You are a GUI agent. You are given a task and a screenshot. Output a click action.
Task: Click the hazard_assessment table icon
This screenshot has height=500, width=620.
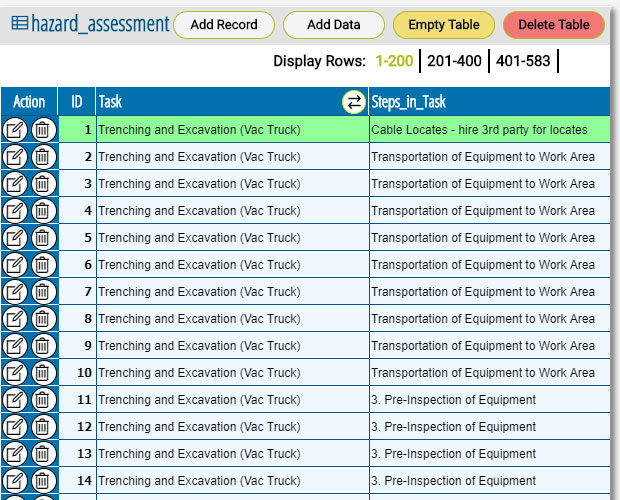click(19, 24)
